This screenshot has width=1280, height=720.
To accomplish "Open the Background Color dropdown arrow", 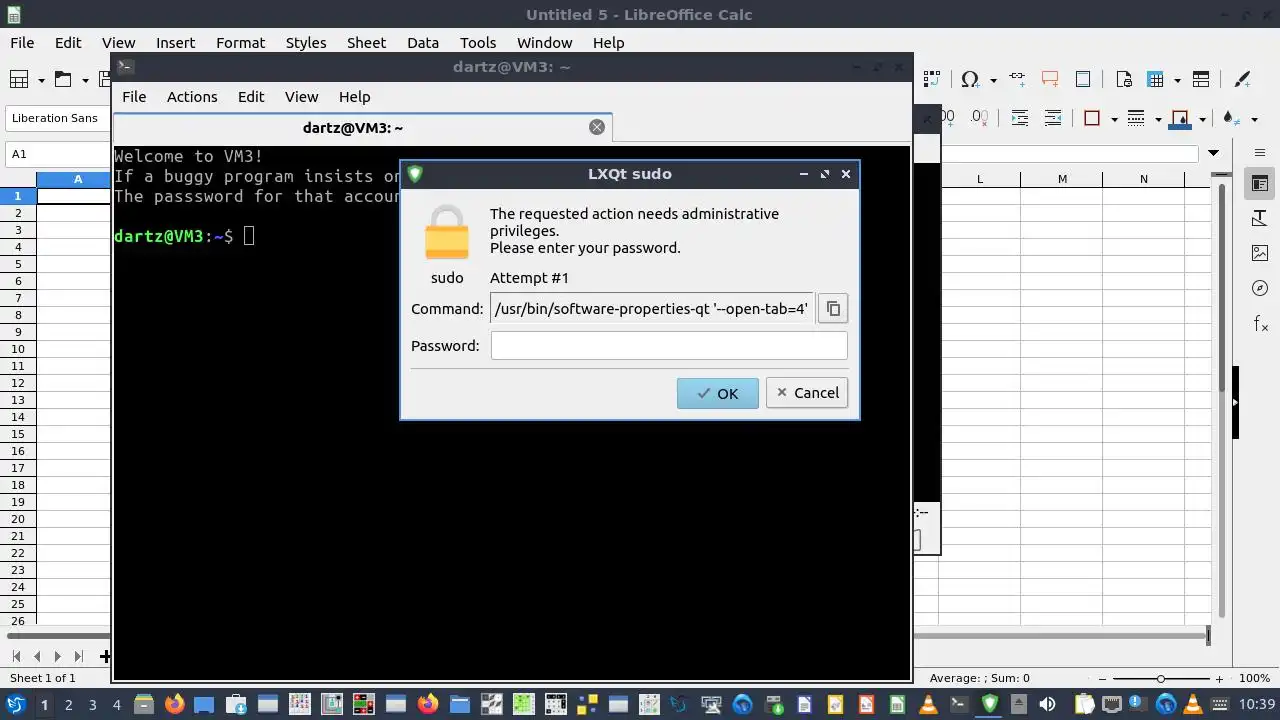I will (x=1202, y=118).
